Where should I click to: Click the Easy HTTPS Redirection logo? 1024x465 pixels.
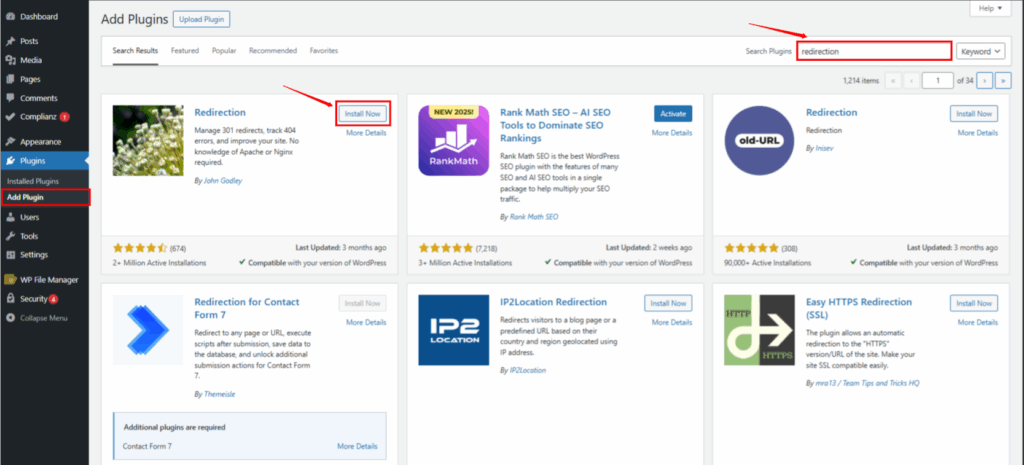759,330
